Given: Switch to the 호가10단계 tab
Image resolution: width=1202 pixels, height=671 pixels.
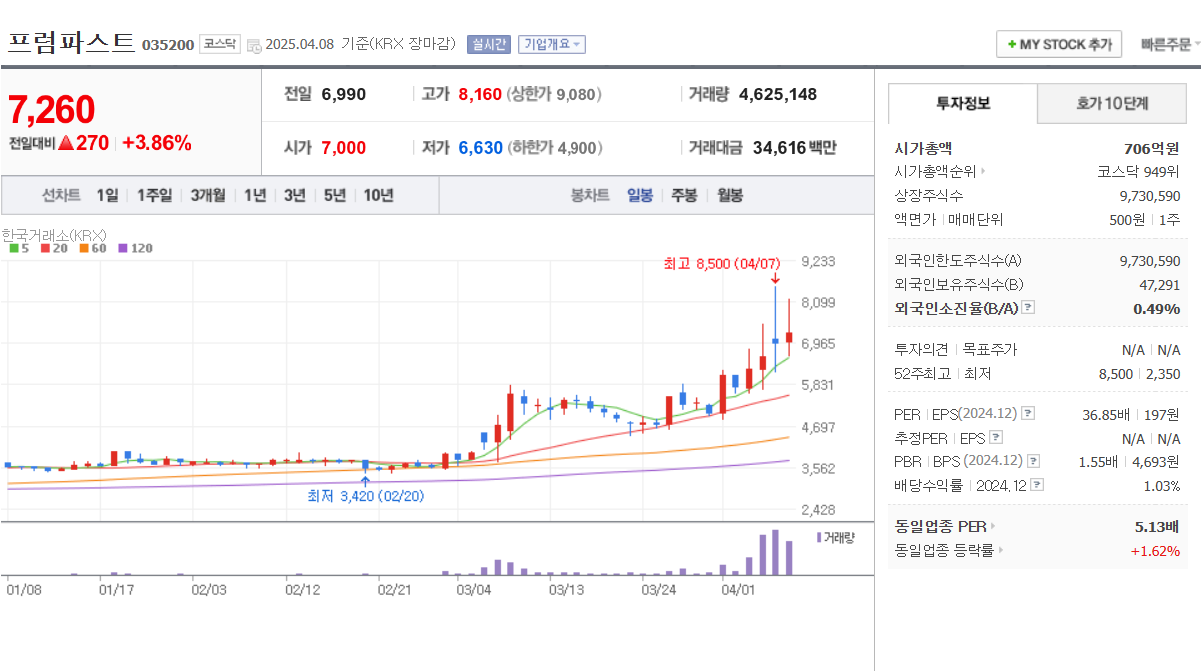Looking at the screenshot, I should (1112, 104).
